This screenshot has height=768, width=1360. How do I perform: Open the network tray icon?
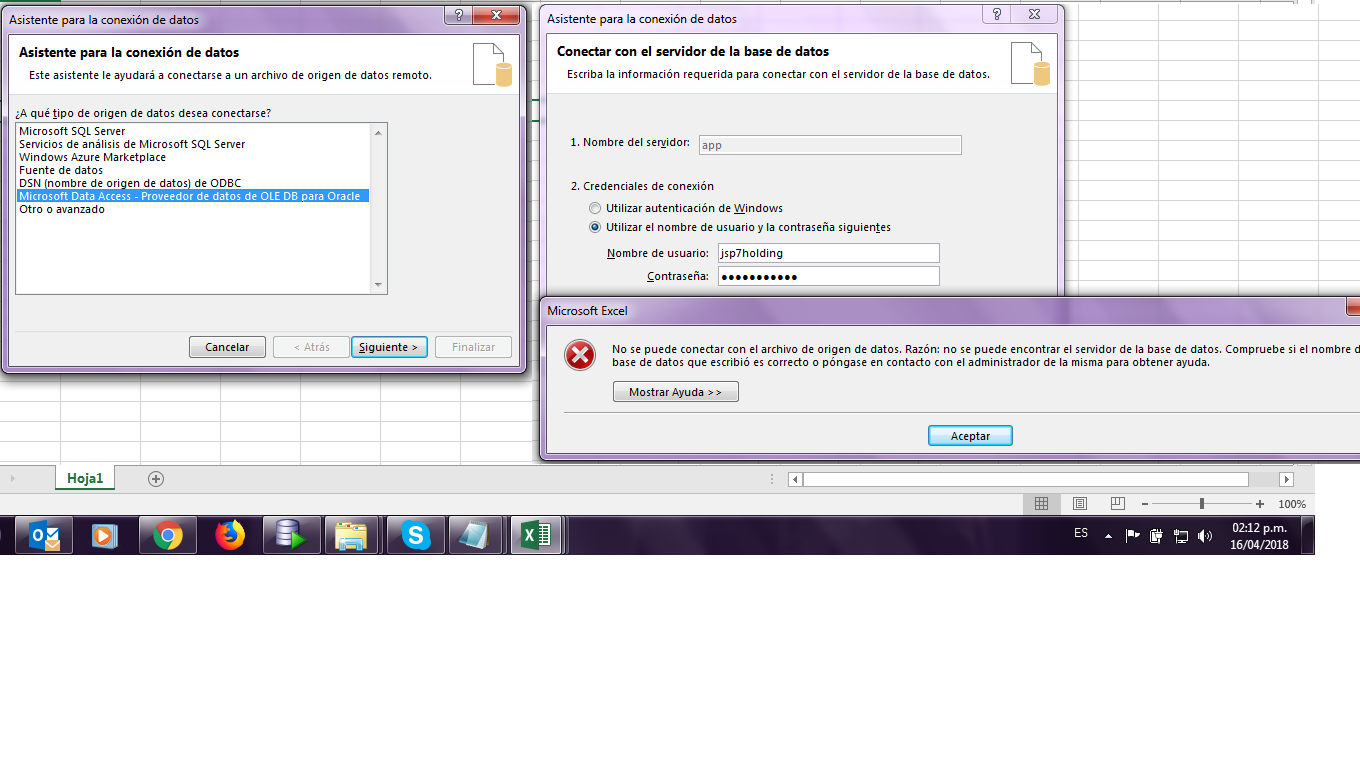[x=1180, y=536]
